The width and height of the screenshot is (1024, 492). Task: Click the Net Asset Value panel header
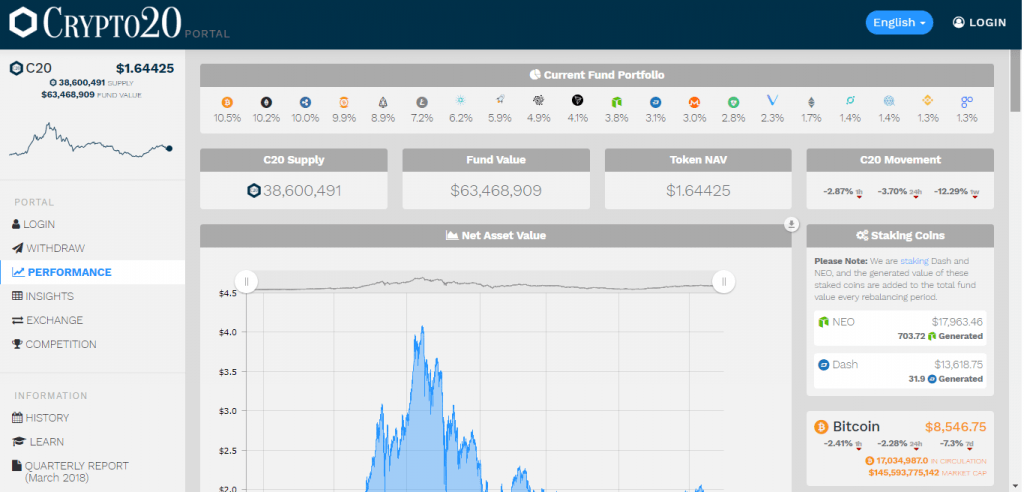496,235
